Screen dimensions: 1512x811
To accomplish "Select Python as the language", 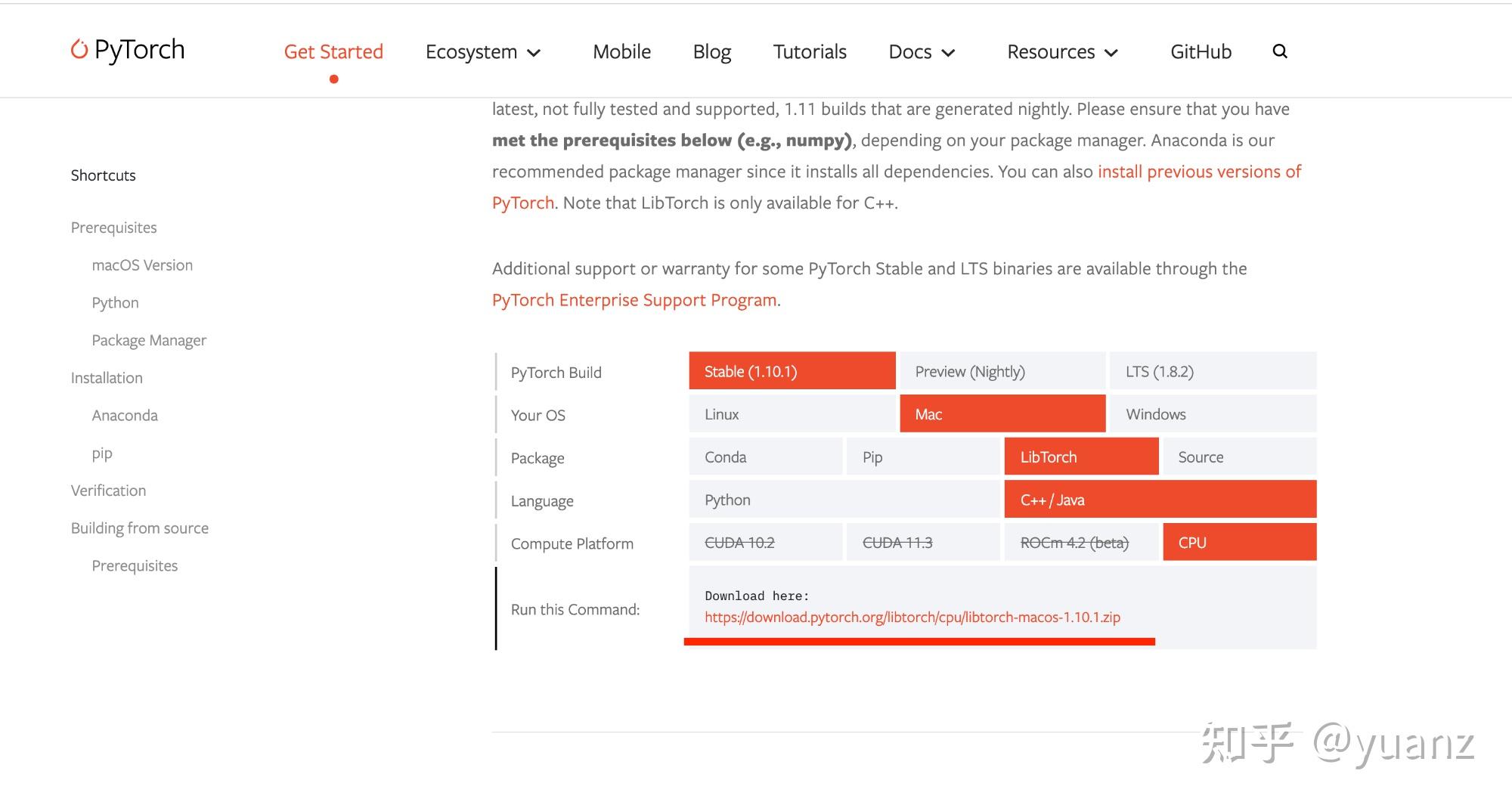I will (844, 500).
